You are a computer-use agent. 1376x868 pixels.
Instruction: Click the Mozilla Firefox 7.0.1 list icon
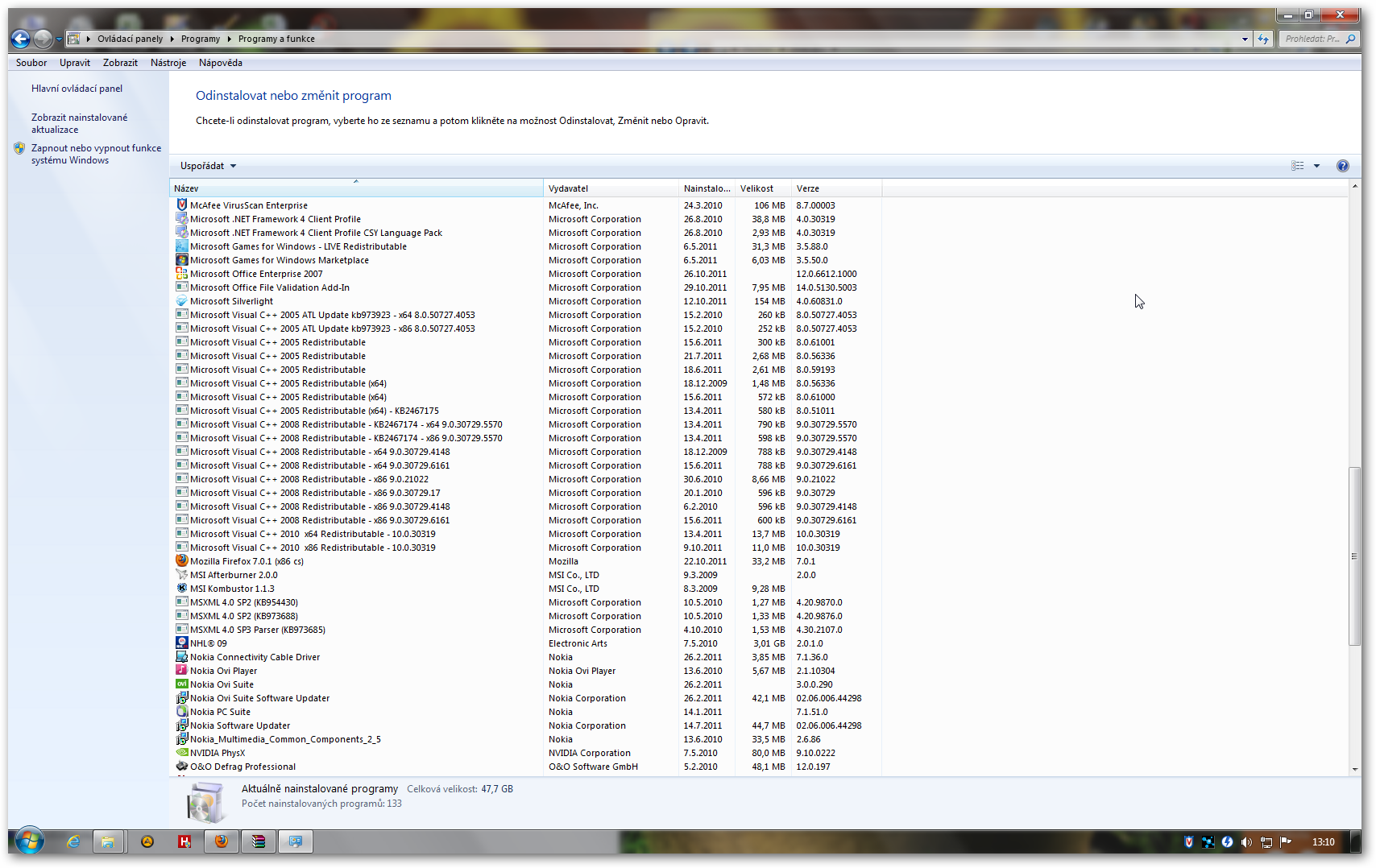[x=182, y=561]
